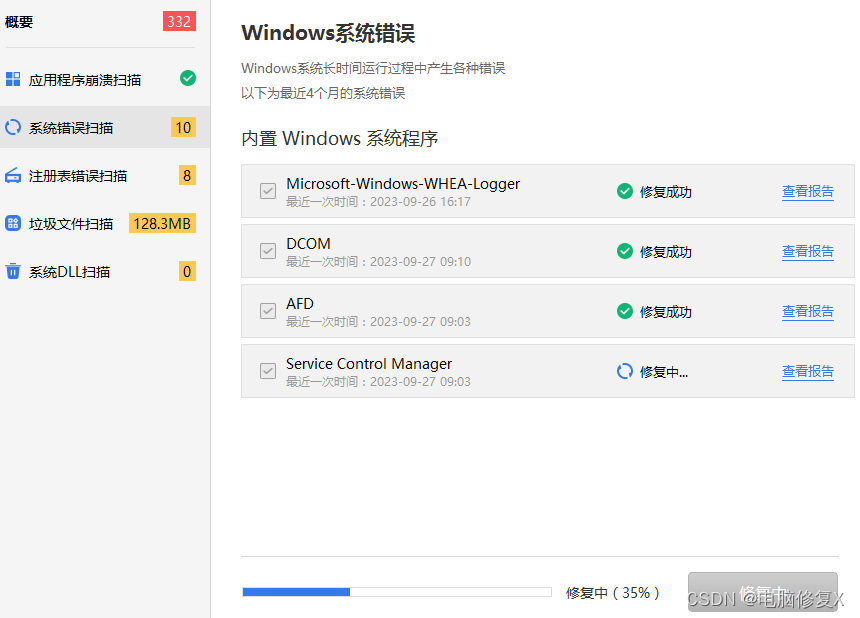
Task: Toggle checkbox for AFD entry
Action: point(268,311)
